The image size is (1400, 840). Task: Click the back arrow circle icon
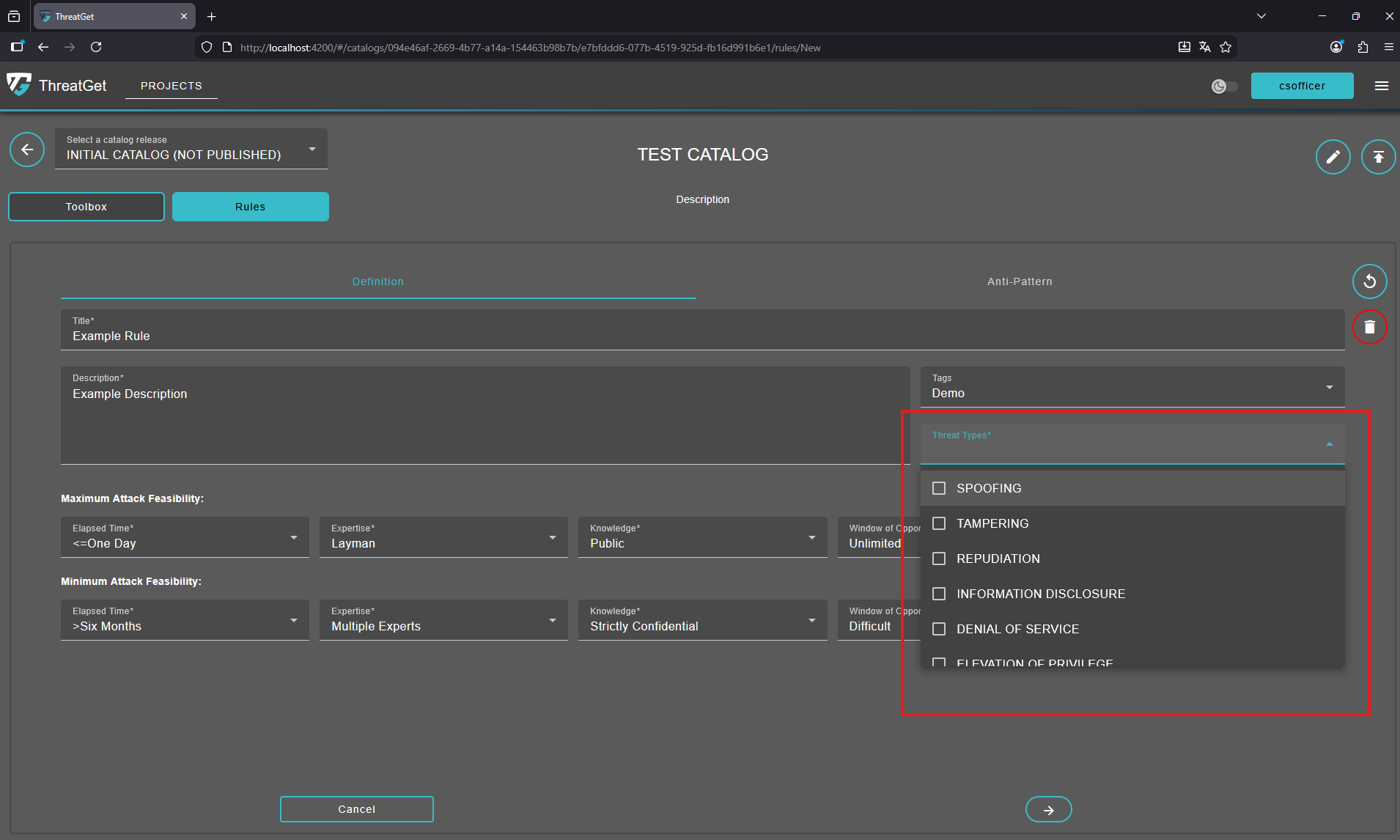coord(27,150)
